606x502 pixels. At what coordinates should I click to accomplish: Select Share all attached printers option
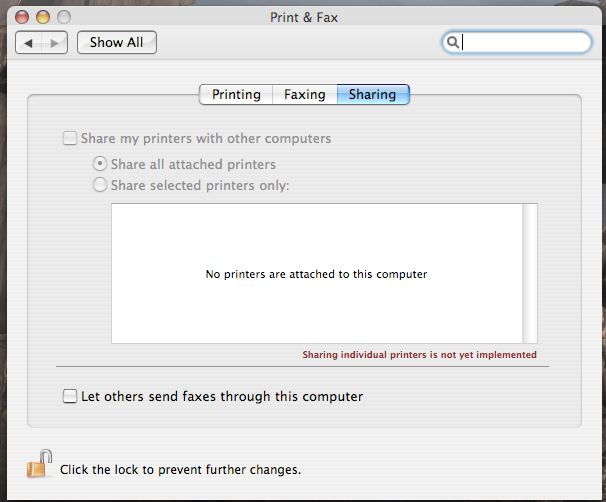[x=100, y=164]
